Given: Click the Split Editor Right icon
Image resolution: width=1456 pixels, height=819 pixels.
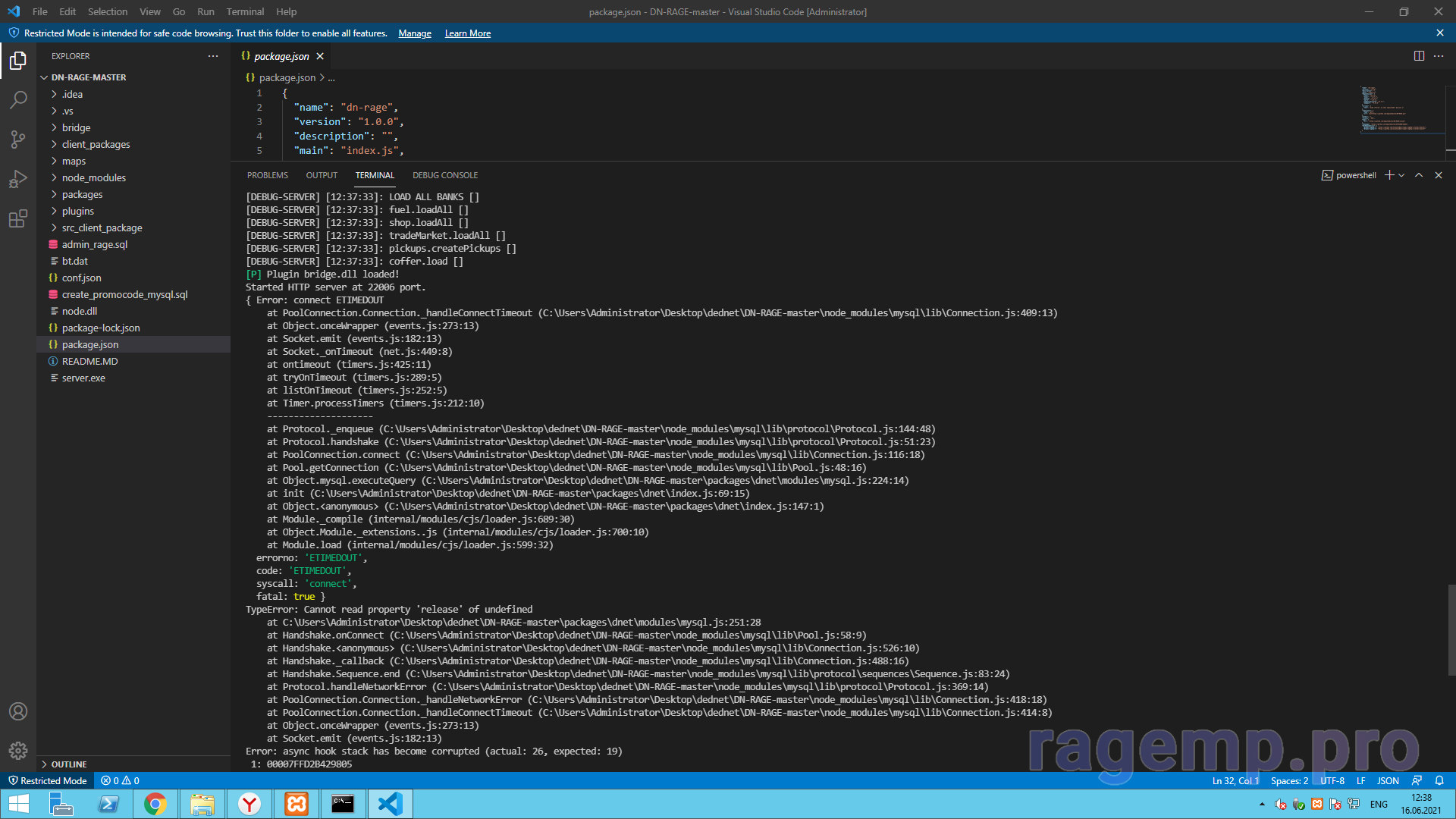Looking at the screenshot, I should (x=1419, y=56).
